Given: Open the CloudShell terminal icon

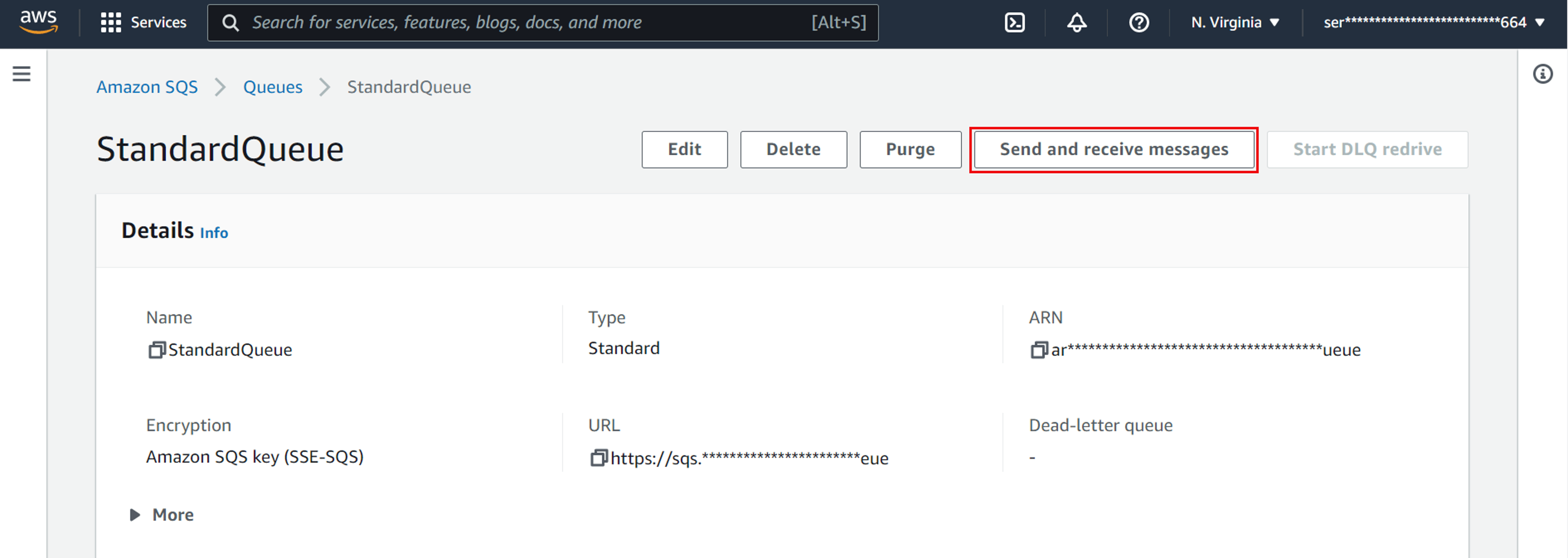Looking at the screenshot, I should pos(1014,22).
